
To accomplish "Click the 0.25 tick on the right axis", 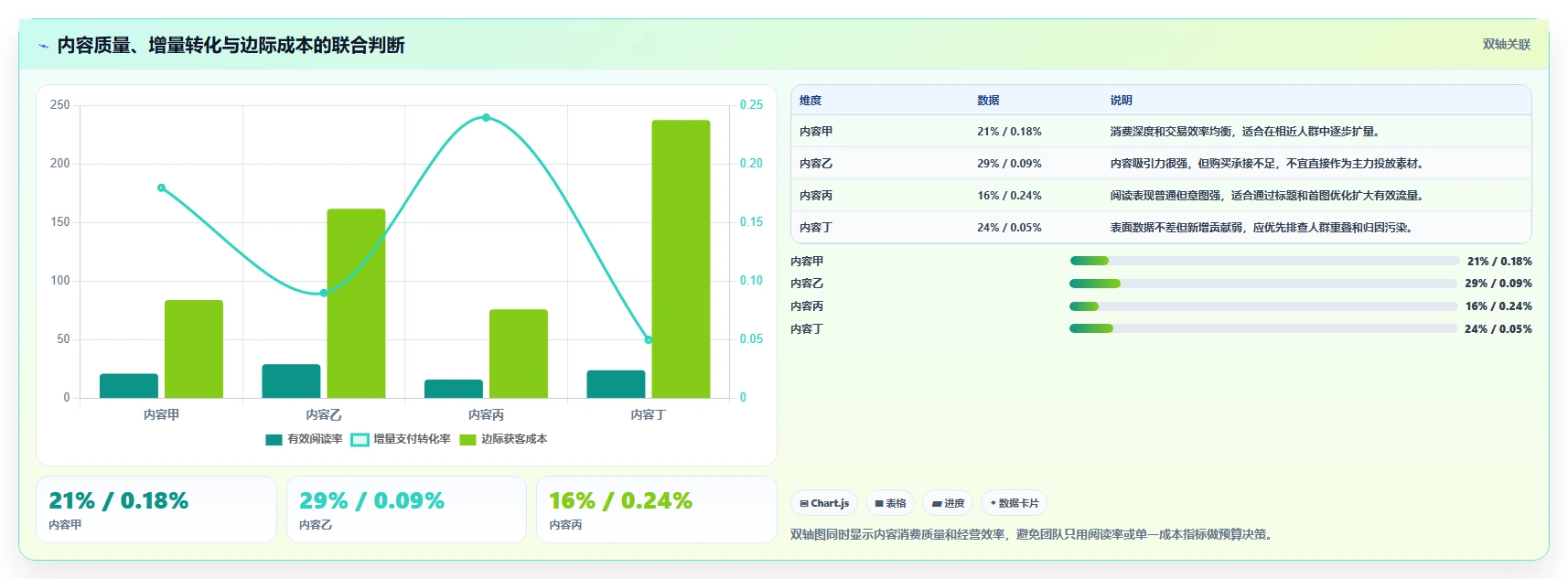I will click(x=751, y=105).
